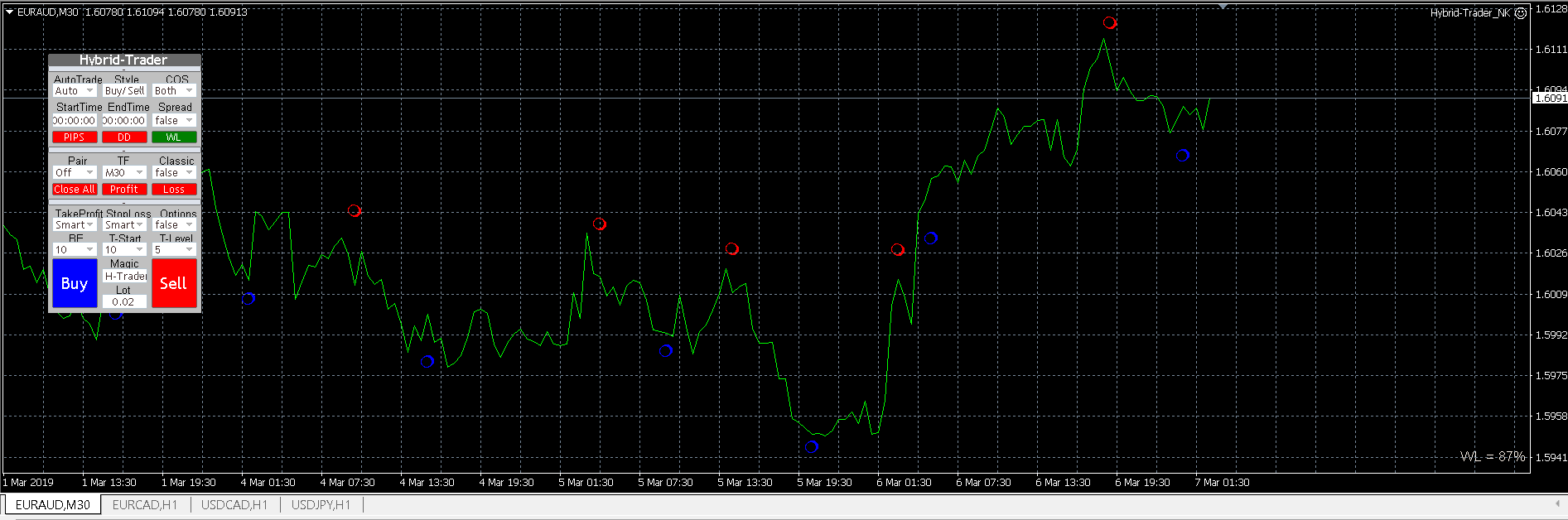The image size is (1568, 520).
Task: Click the red Profit button
Action: tap(124, 190)
